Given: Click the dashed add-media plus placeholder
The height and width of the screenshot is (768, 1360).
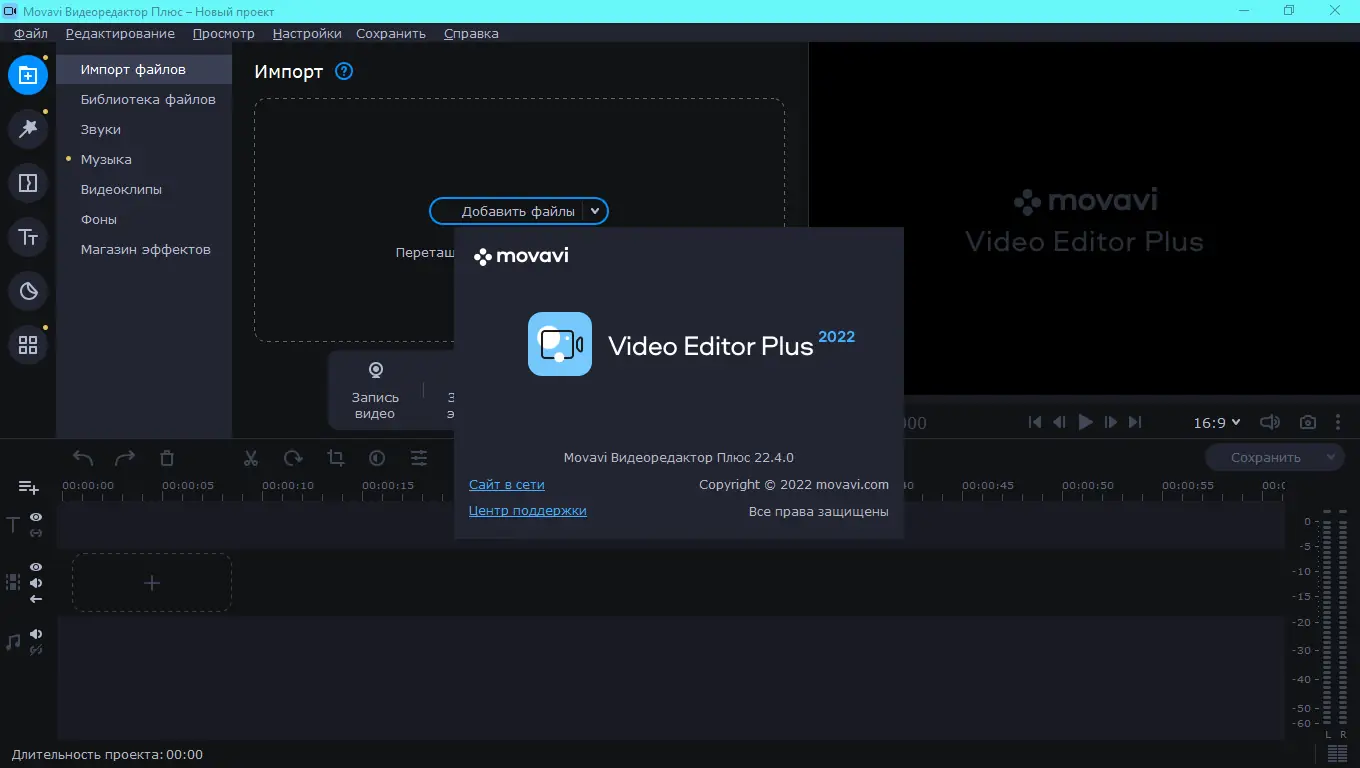Looking at the screenshot, I should click(152, 583).
